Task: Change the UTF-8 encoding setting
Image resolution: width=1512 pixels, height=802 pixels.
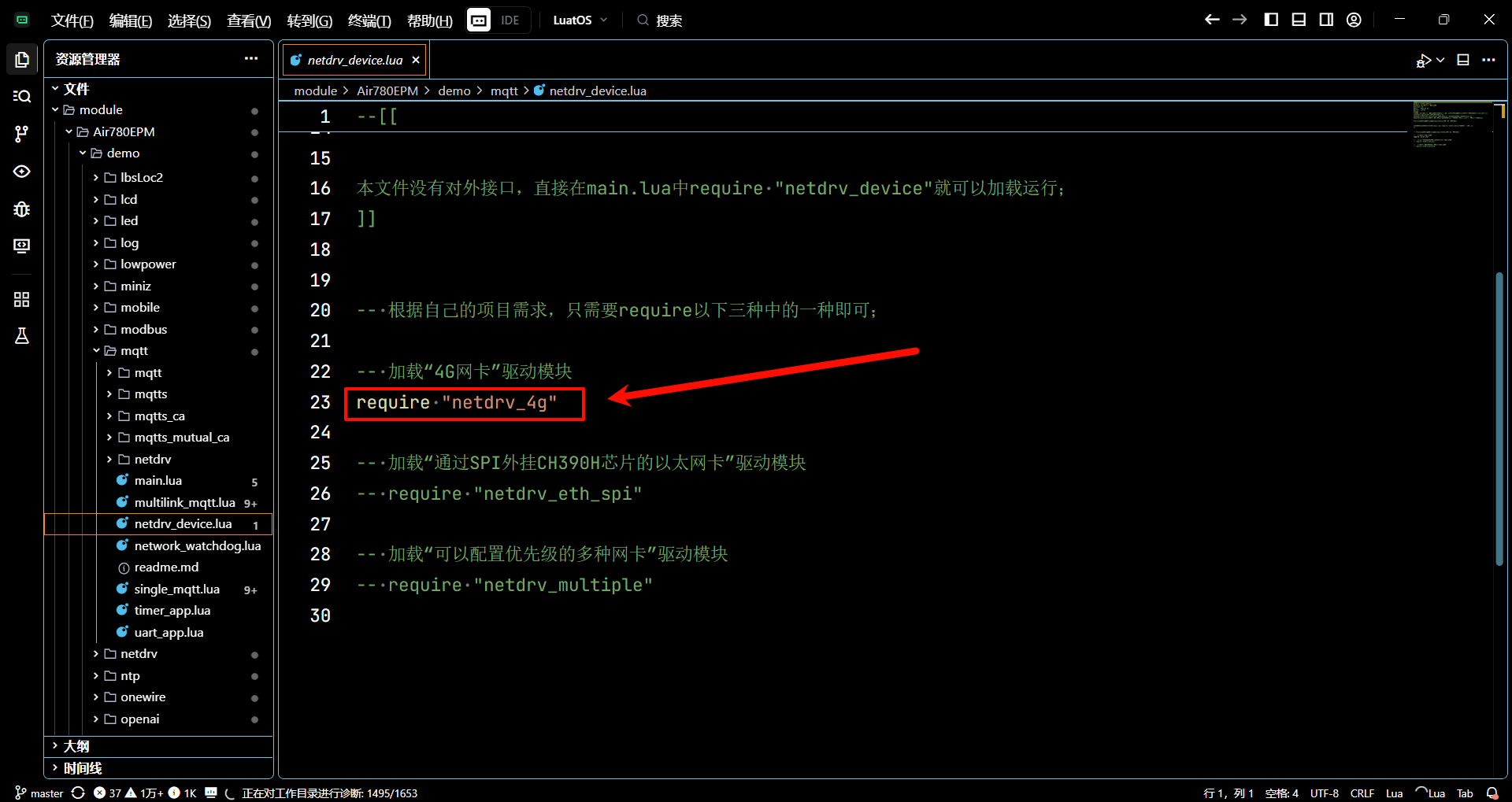Action: [x=1325, y=793]
